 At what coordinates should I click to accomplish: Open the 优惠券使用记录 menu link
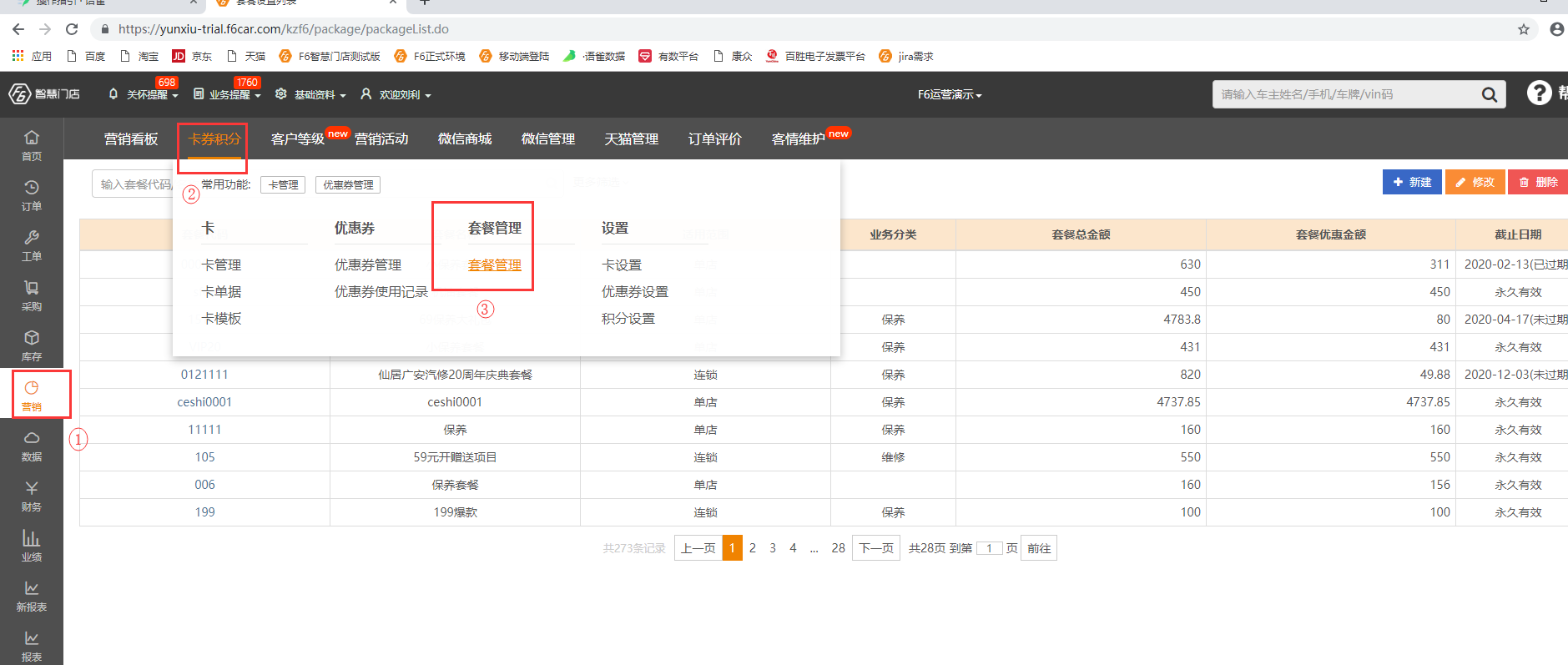coord(381,291)
